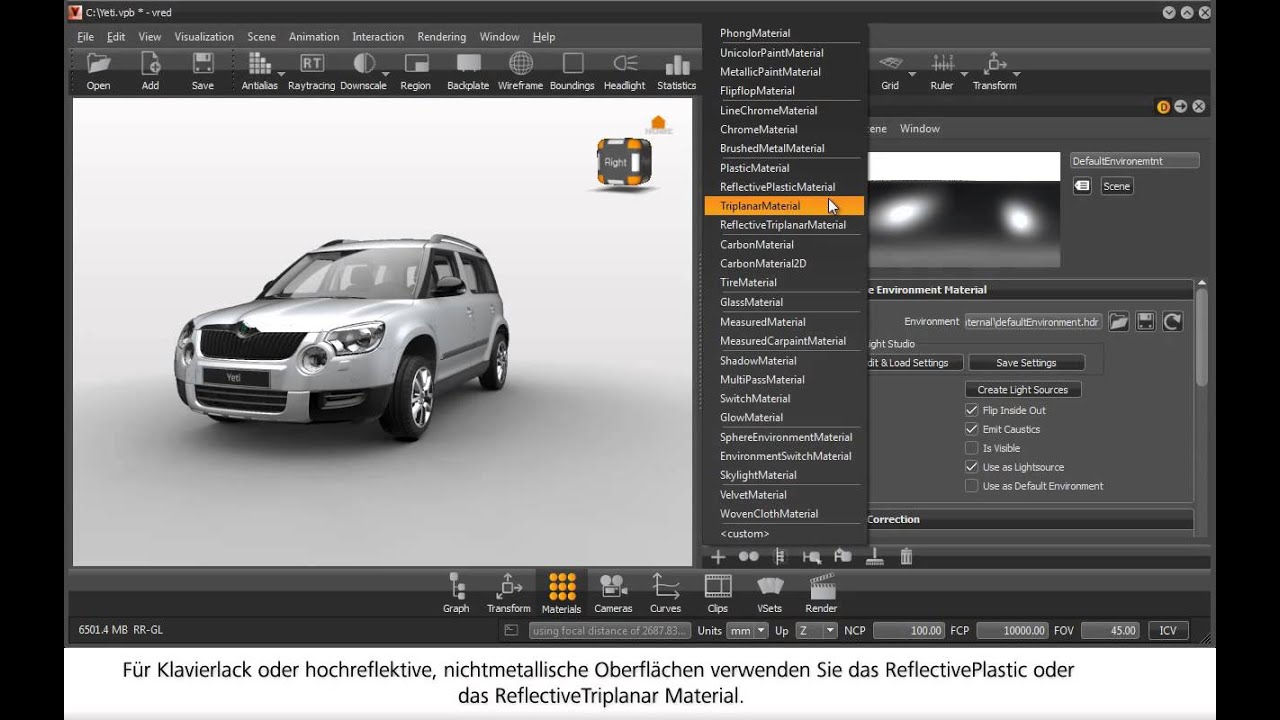Enable the Is Visible checkbox

pos(971,448)
